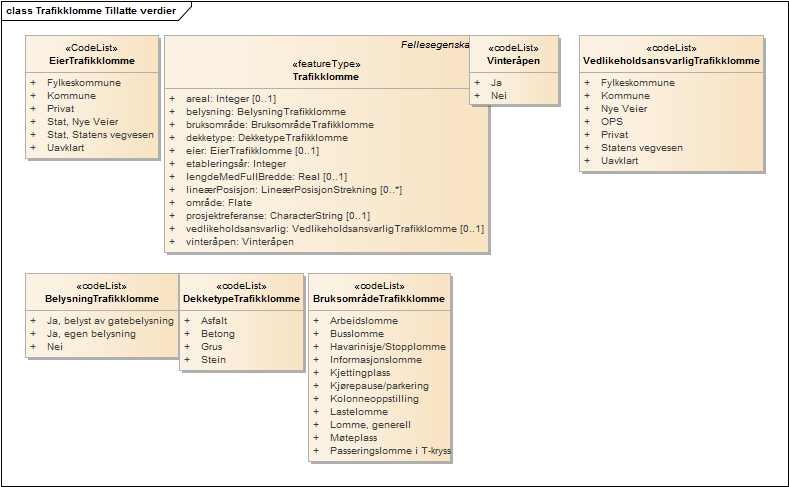Click the VedlikeholdsansvarligTrafikklomme code list title
Screen dimensions: 789x487
[x=671, y=61]
